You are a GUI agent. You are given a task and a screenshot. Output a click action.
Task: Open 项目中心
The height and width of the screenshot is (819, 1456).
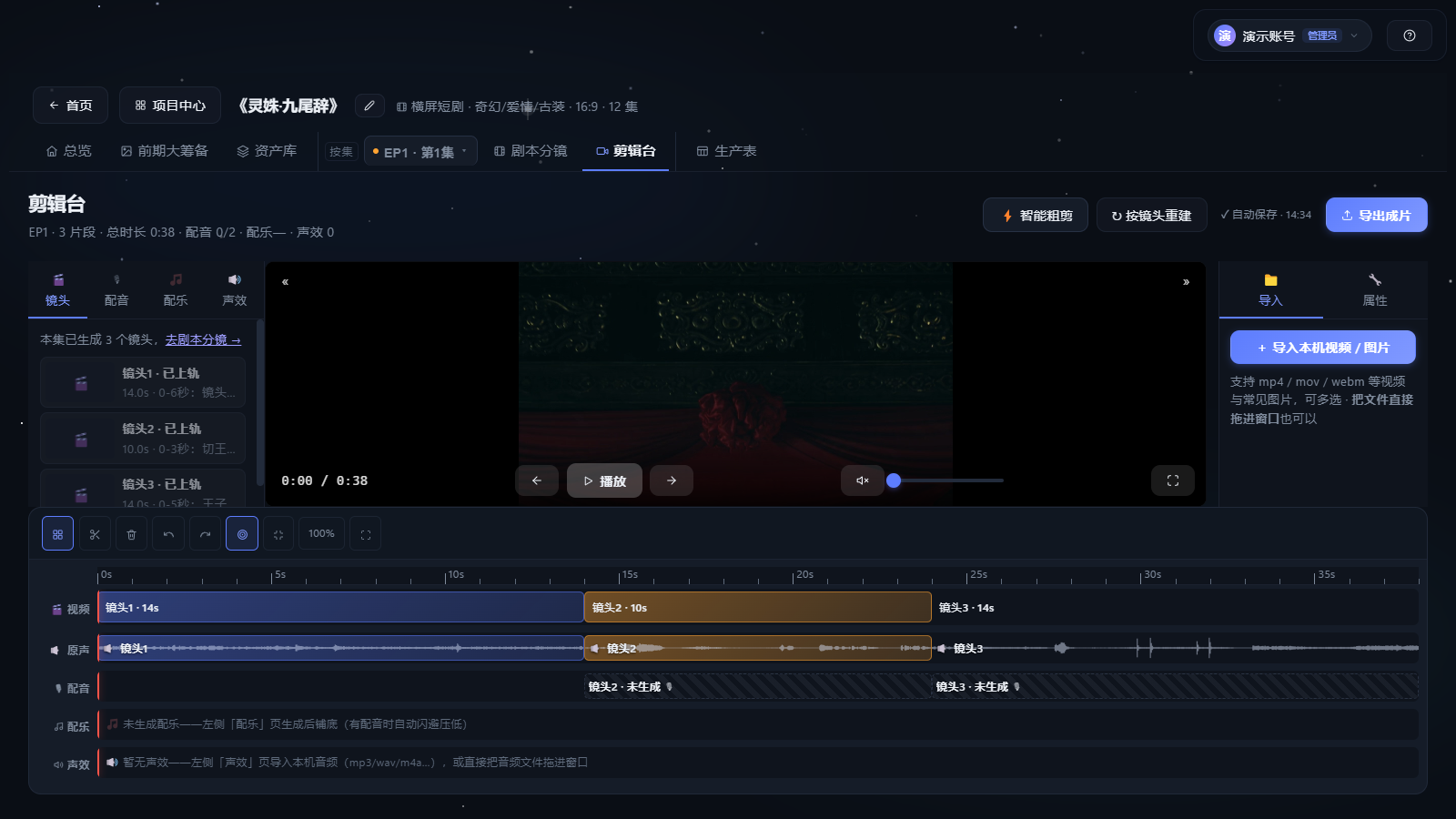coord(170,106)
